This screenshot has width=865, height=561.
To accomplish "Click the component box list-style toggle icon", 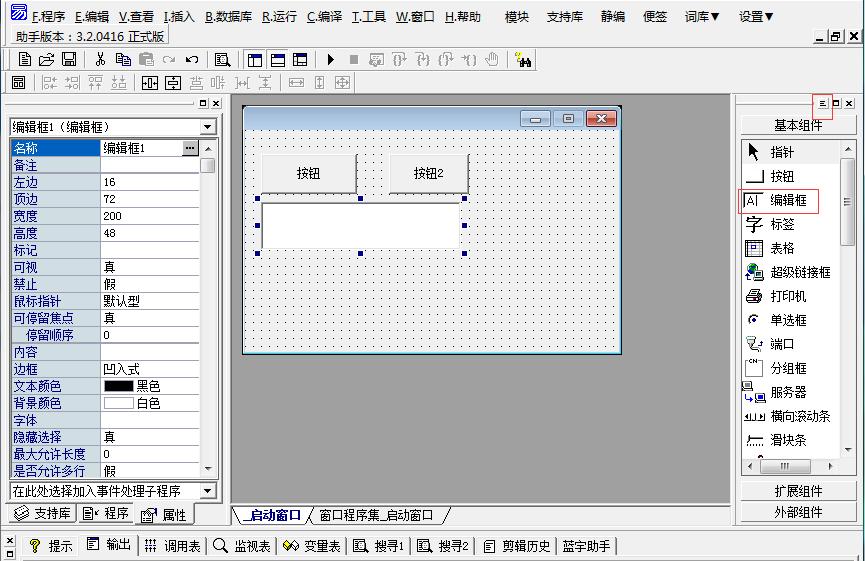I will (x=823, y=103).
